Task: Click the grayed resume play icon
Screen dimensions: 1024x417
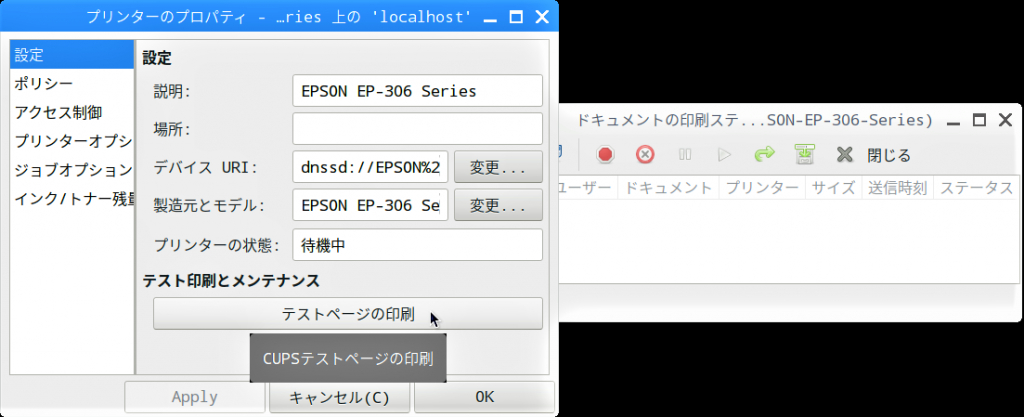Action: tap(724, 155)
